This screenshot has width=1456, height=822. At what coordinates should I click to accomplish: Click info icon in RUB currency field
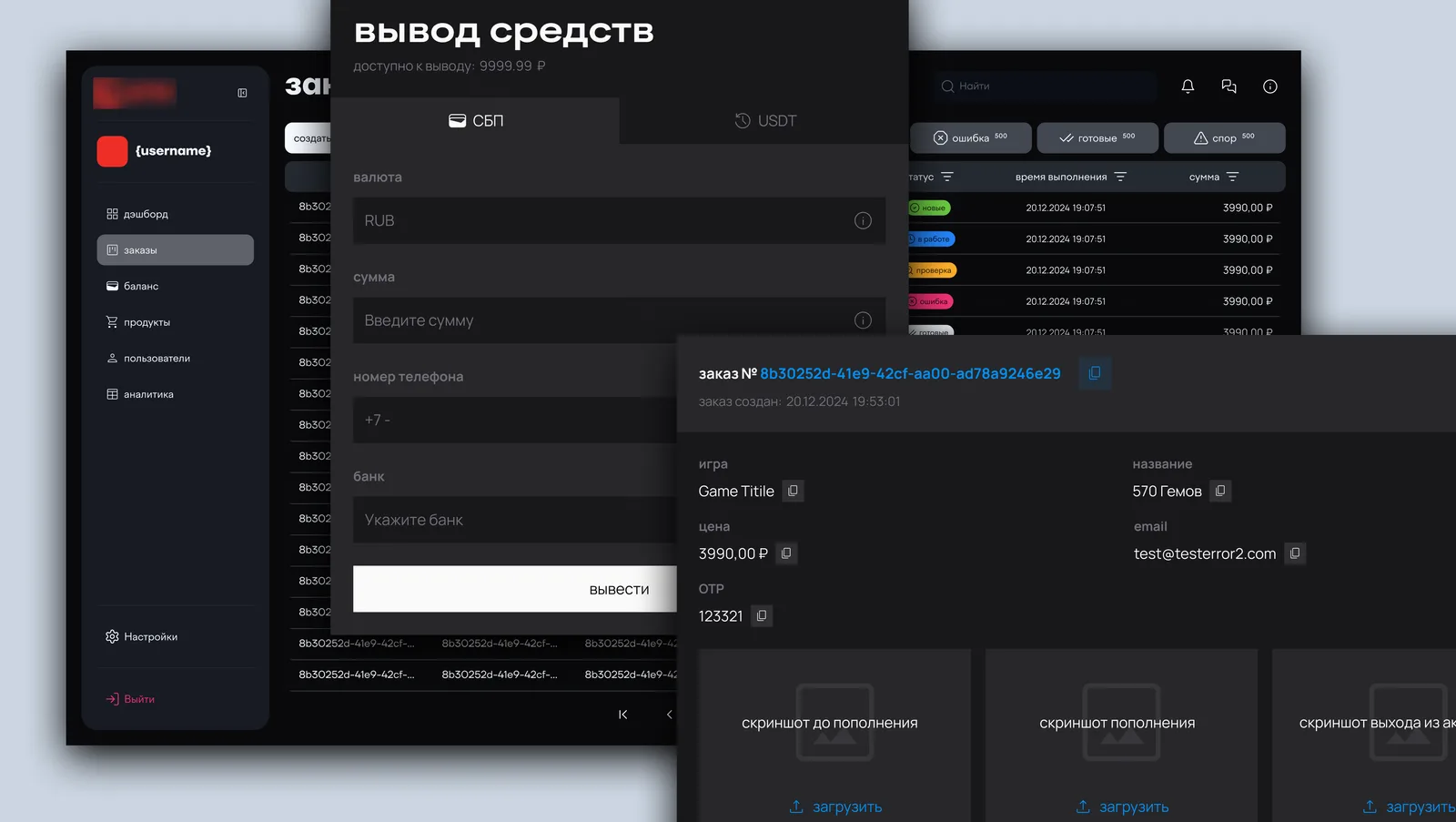pos(863,220)
